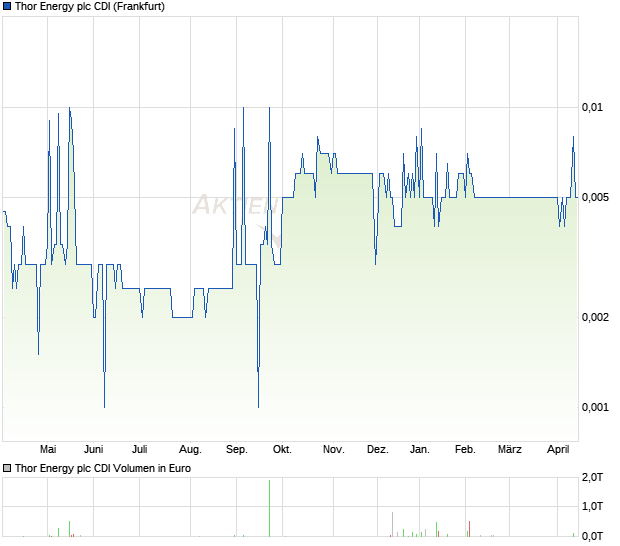Click the 0,0T volume axis value
Screen dimensions: 620x546
(x=592, y=536)
